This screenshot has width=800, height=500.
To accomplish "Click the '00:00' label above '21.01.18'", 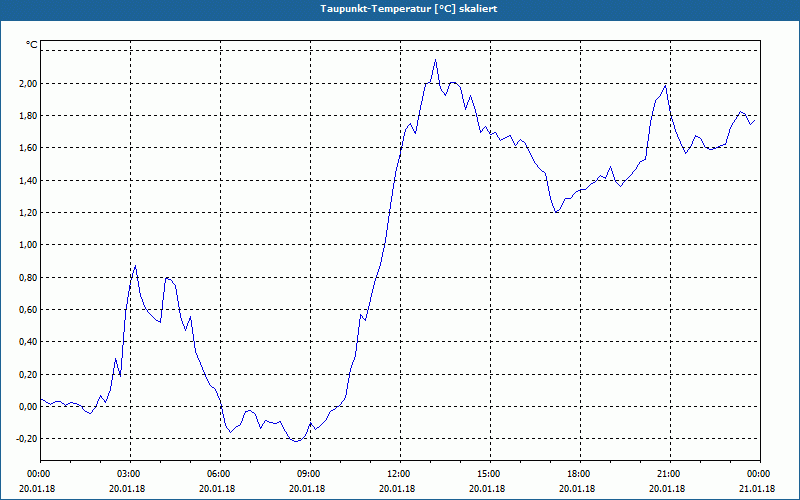I will click(760, 474).
